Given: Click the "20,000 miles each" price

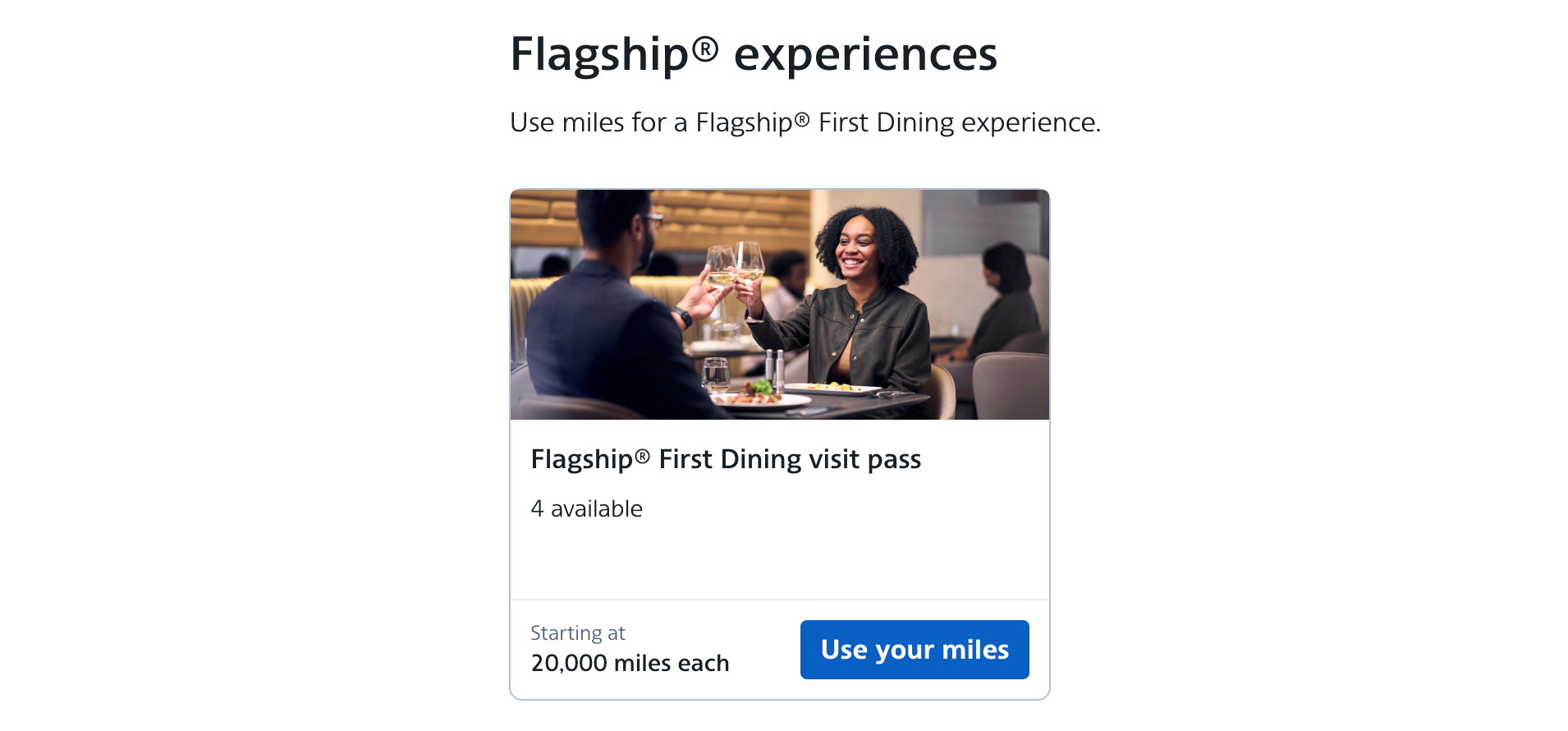Looking at the screenshot, I should point(630,663).
